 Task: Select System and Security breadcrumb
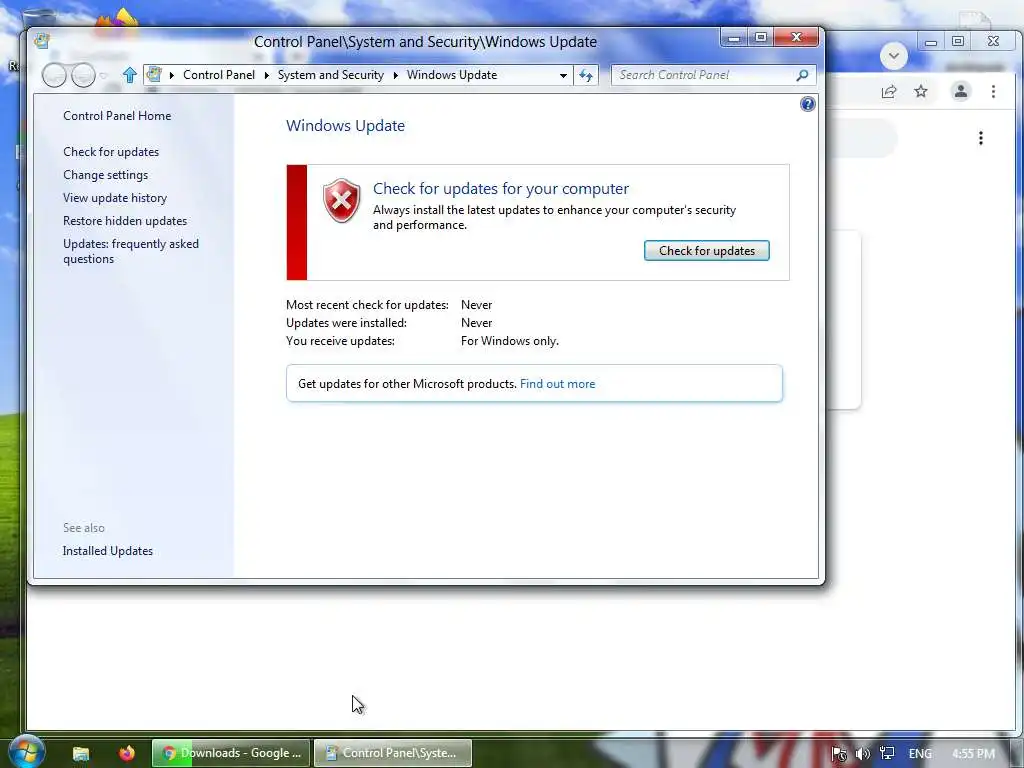pyautogui.click(x=330, y=75)
